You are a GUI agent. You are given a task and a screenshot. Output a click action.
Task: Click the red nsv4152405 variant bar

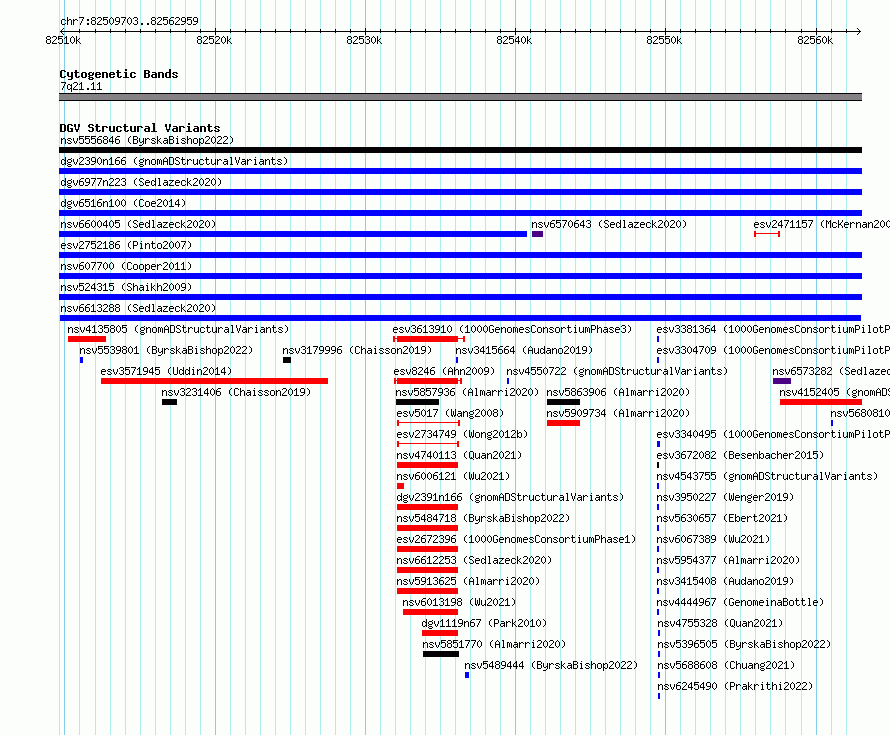[821, 402]
